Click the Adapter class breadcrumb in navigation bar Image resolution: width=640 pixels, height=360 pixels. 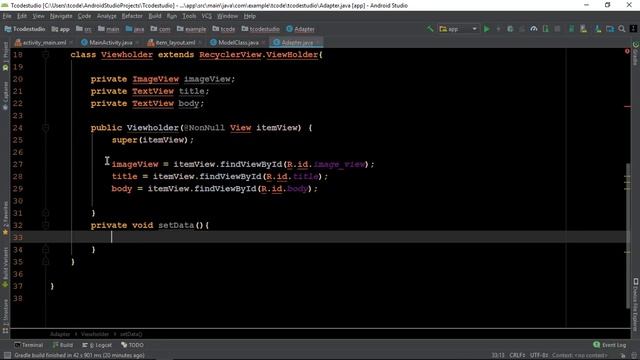tap(300, 29)
